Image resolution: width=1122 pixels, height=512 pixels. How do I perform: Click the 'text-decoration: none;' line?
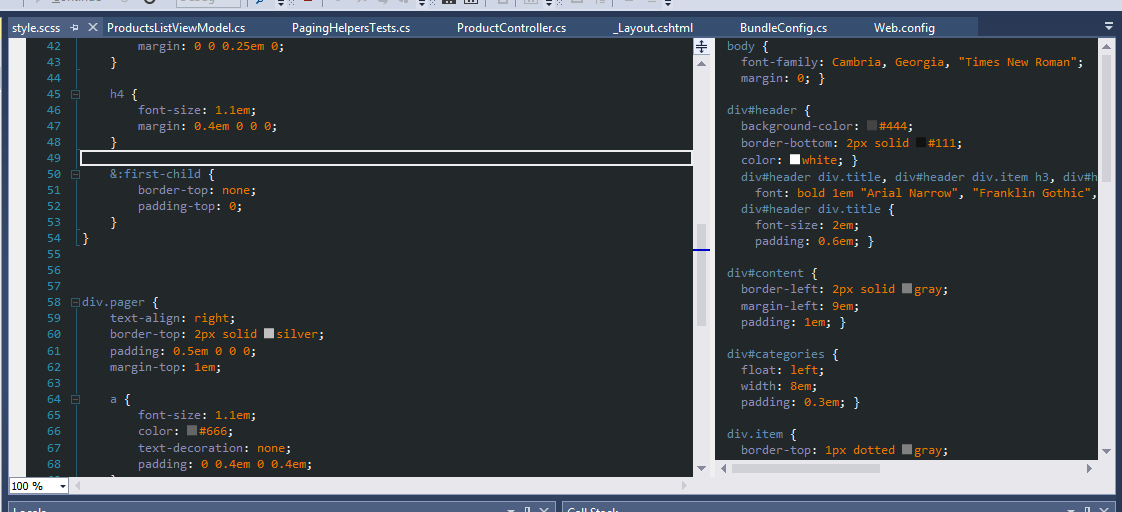215,448
